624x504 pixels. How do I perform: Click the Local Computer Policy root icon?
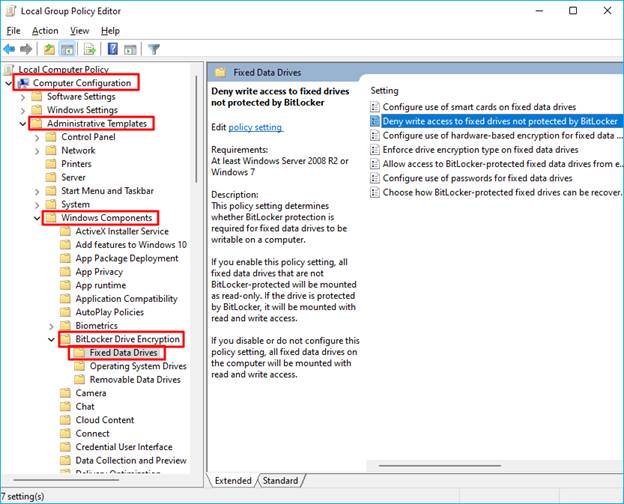(x=10, y=70)
